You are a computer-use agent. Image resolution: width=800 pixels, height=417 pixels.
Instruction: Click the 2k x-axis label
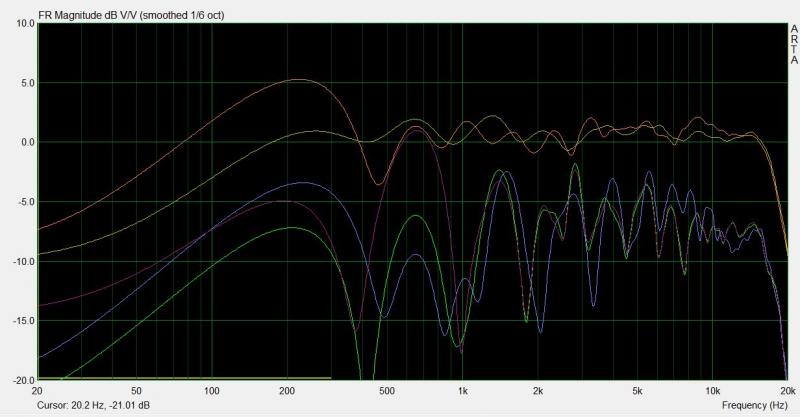537,391
